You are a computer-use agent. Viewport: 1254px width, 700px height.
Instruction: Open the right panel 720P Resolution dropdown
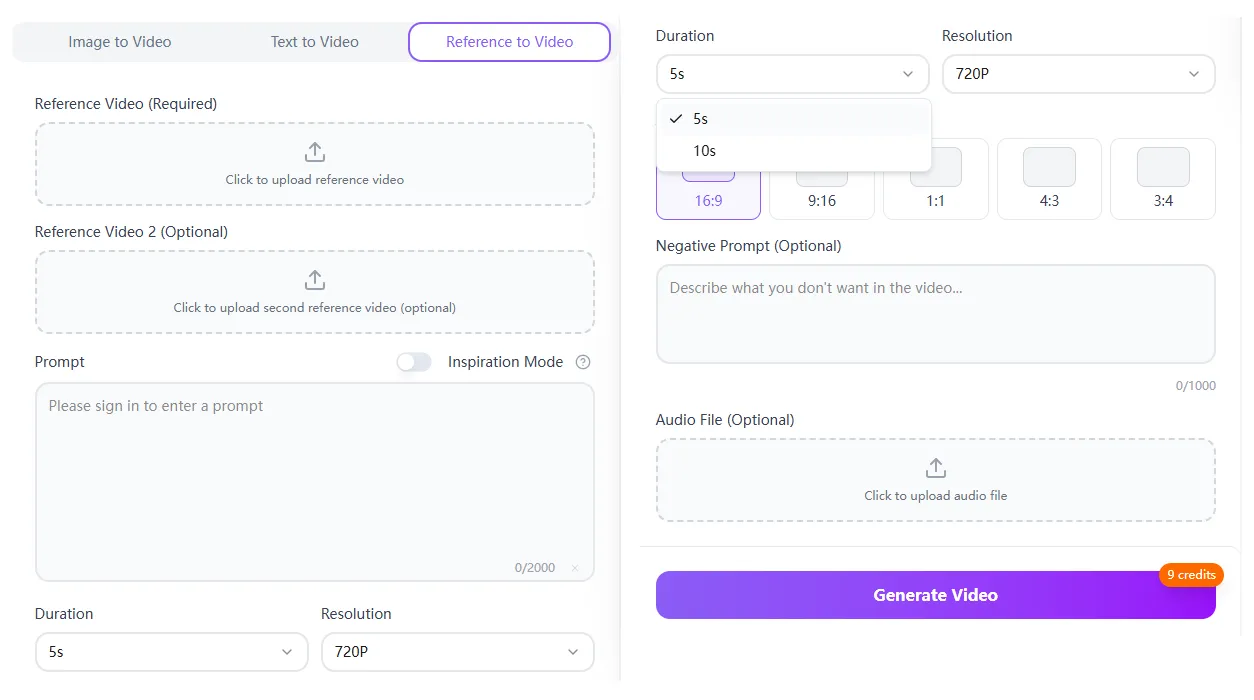click(x=1078, y=74)
